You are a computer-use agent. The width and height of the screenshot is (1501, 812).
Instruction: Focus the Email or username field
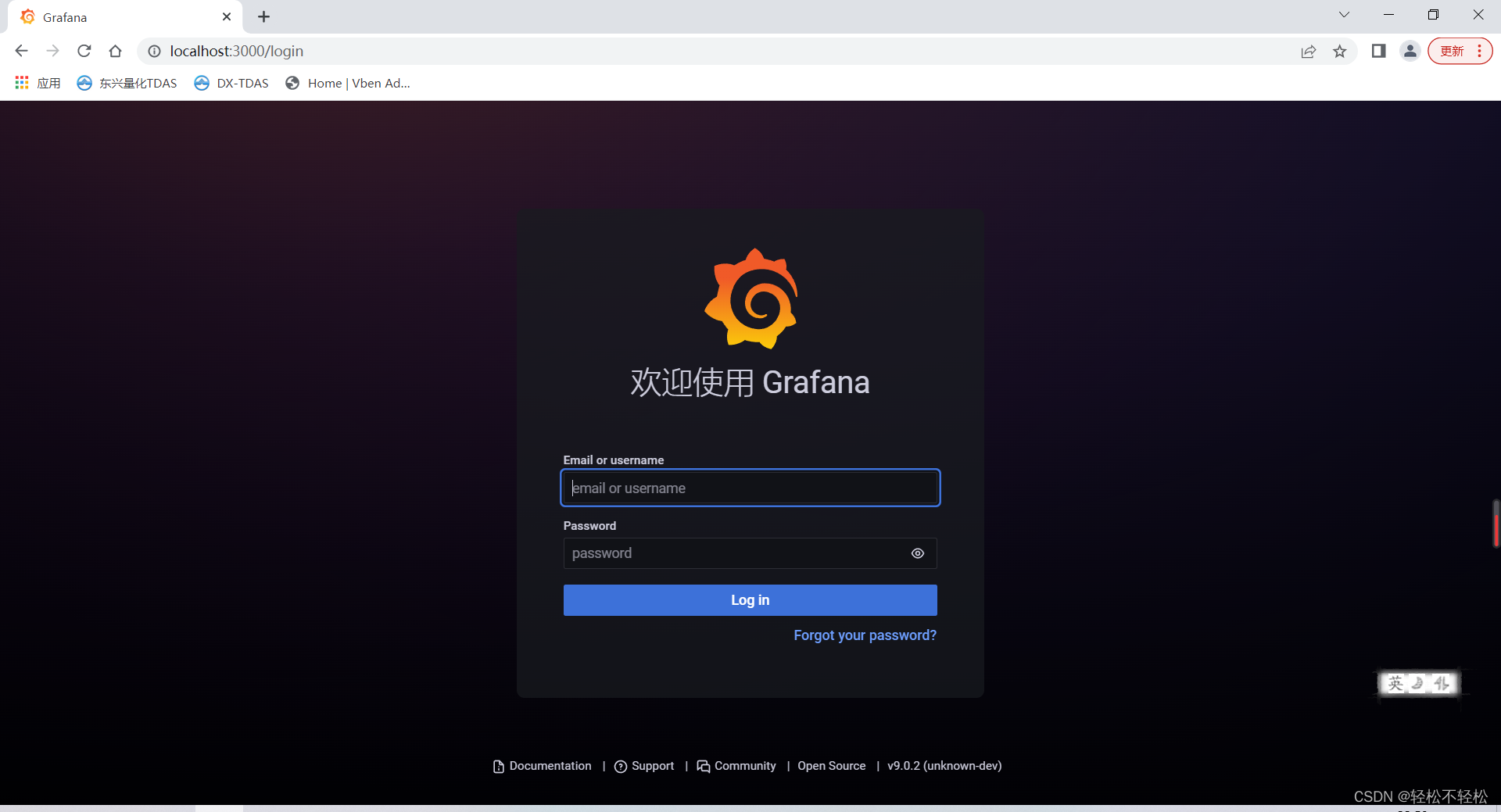point(750,488)
